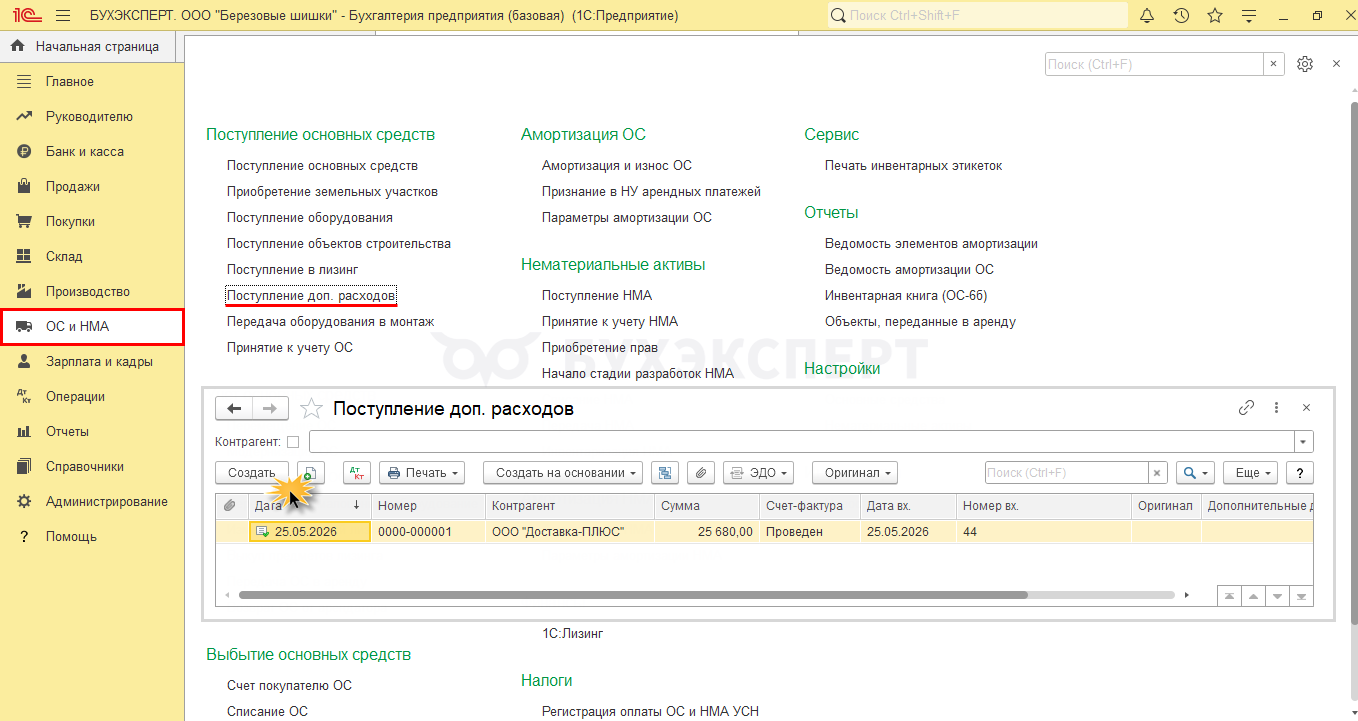1358x721 pixels.
Task: Click the Создать button
Action: point(252,473)
